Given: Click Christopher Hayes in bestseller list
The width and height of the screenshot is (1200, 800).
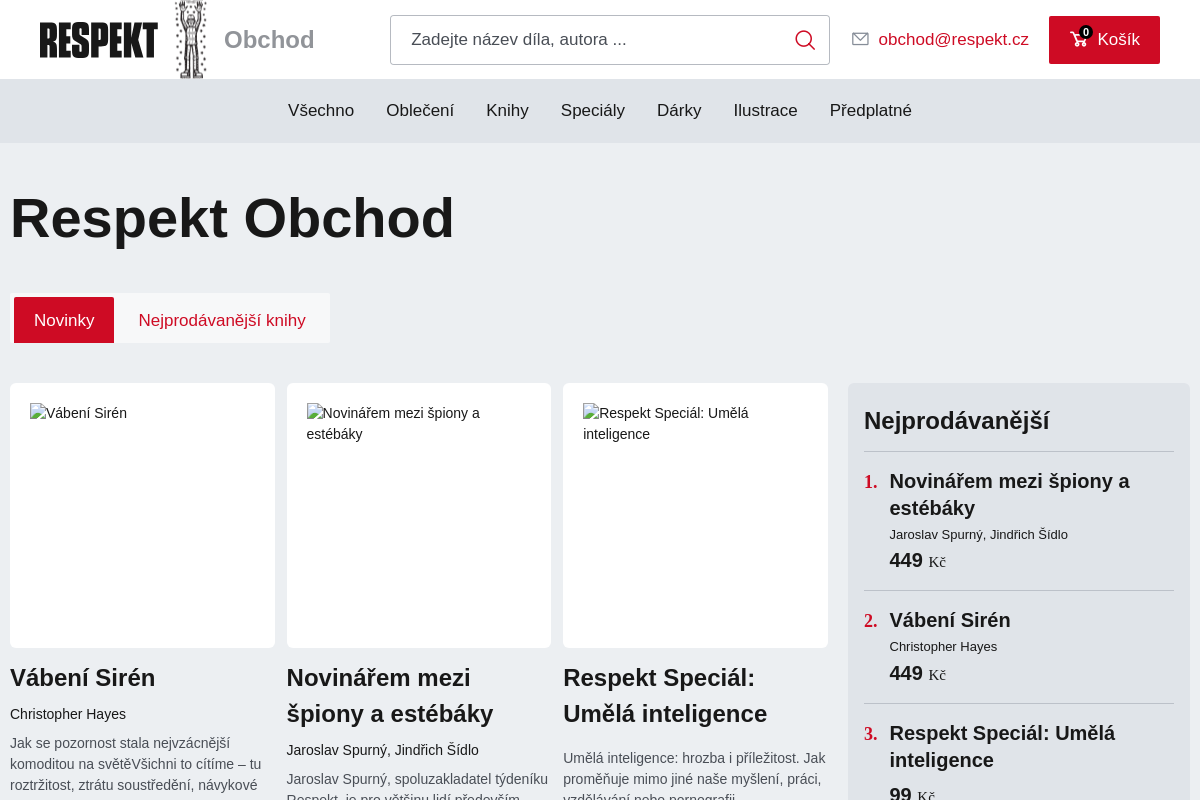Looking at the screenshot, I should click(943, 646).
